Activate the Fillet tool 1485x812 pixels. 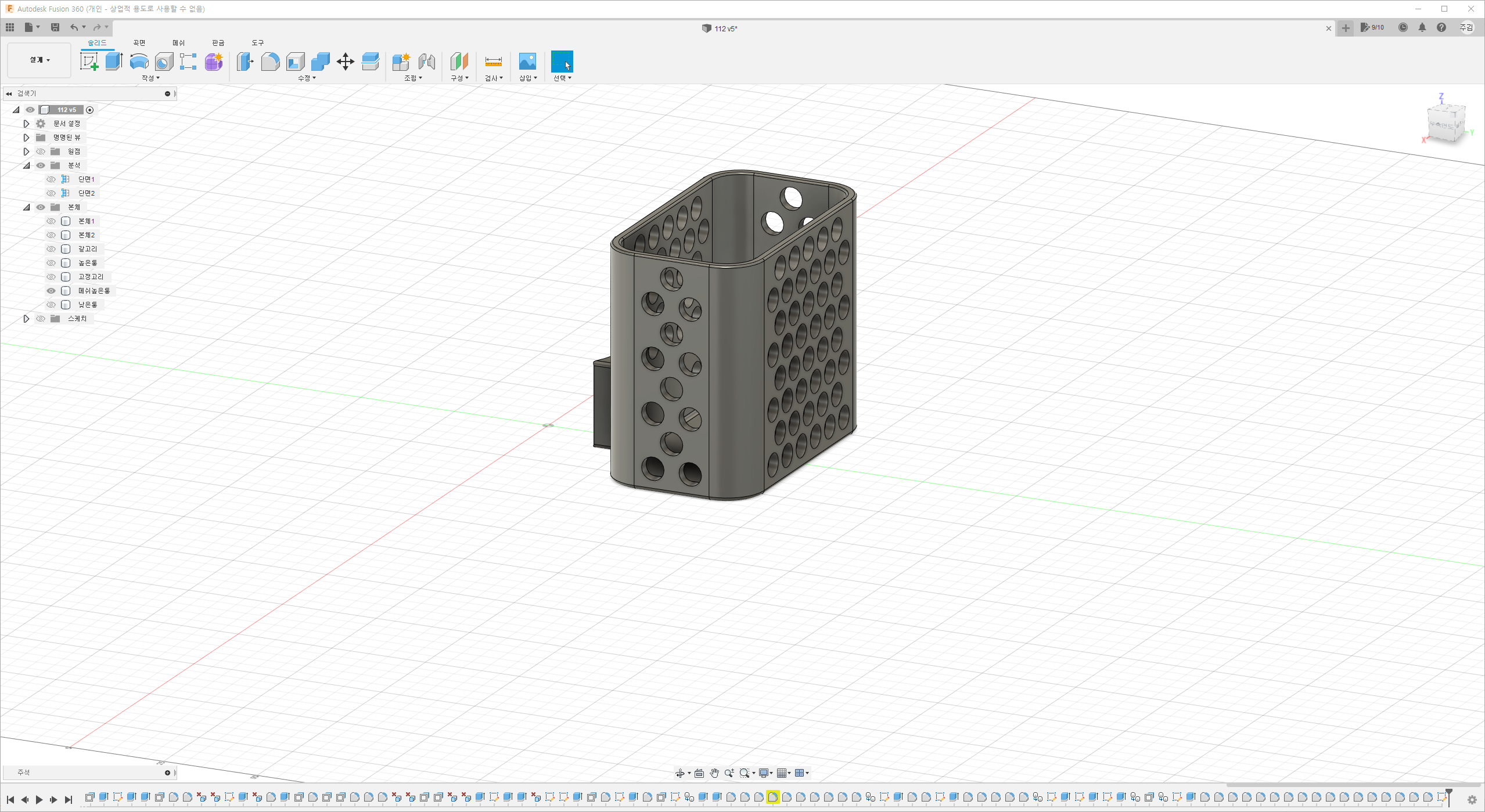pyautogui.click(x=270, y=61)
